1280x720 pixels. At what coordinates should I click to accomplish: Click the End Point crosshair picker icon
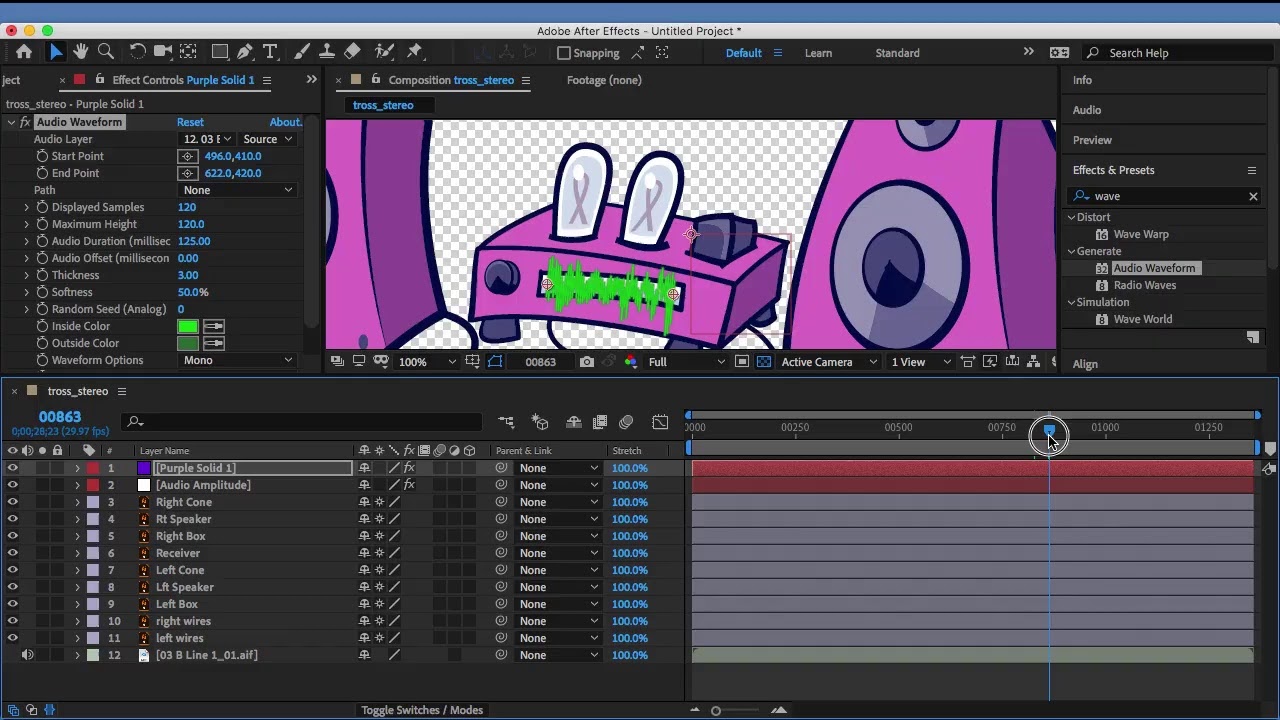click(187, 173)
